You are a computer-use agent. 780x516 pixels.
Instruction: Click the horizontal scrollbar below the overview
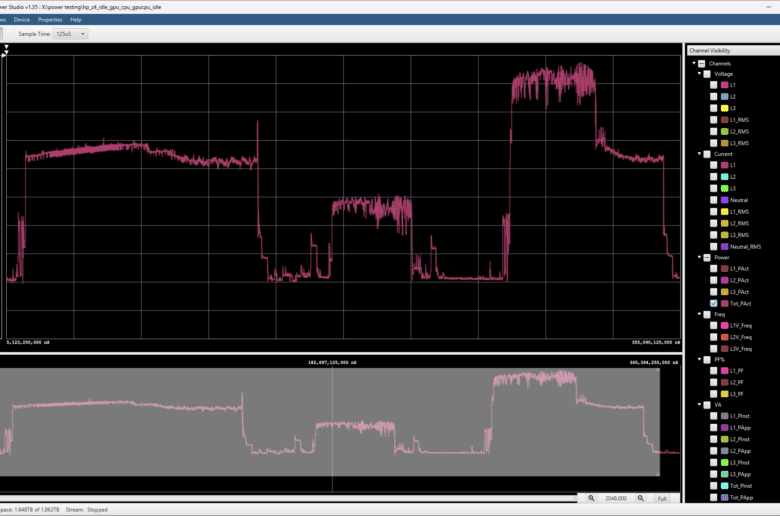288,498
